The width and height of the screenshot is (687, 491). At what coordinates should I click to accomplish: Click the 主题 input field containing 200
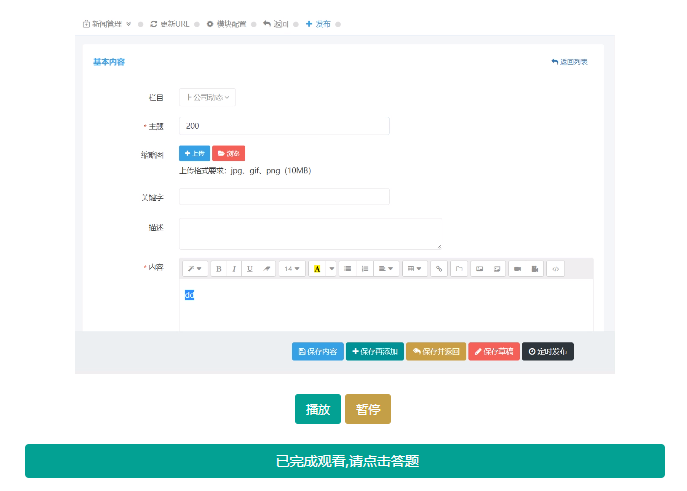coord(284,126)
